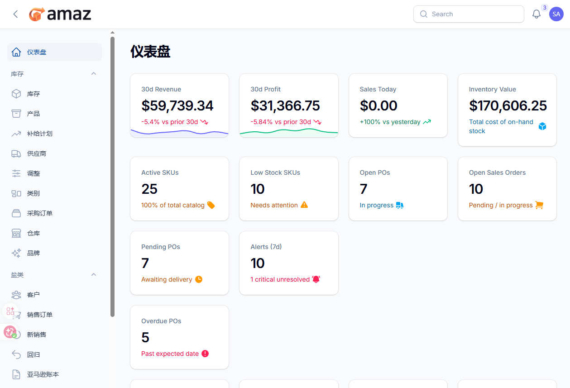Click the notification badge showing 3

click(544, 8)
